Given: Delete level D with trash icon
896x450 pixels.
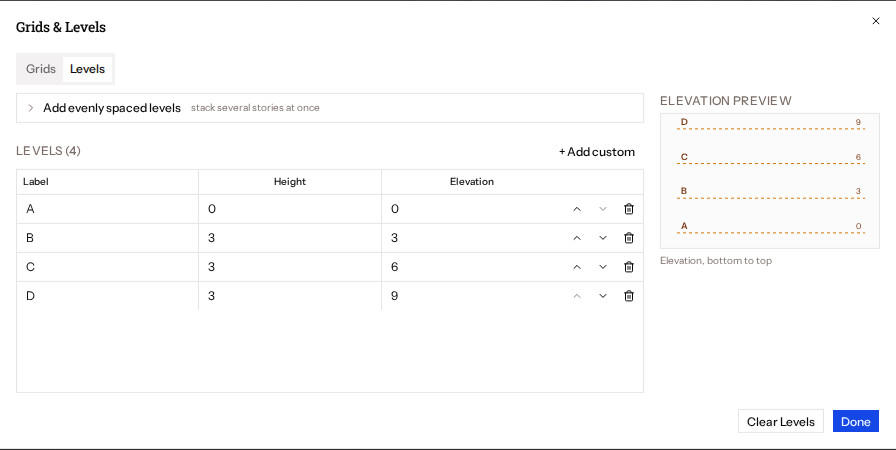Looking at the screenshot, I should click(x=629, y=296).
